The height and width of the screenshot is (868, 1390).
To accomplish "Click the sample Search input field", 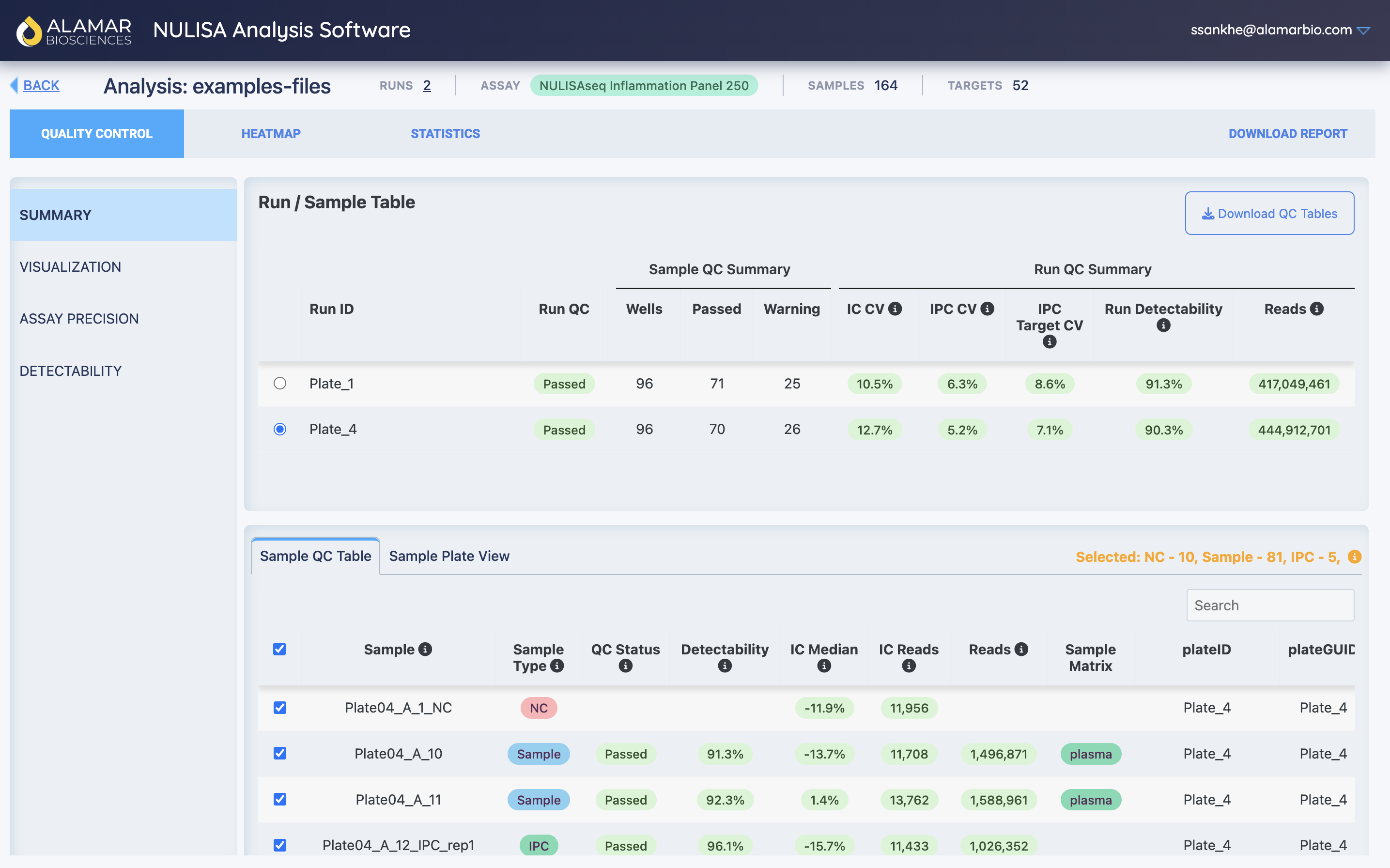I will pyautogui.click(x=1269, y=605).
